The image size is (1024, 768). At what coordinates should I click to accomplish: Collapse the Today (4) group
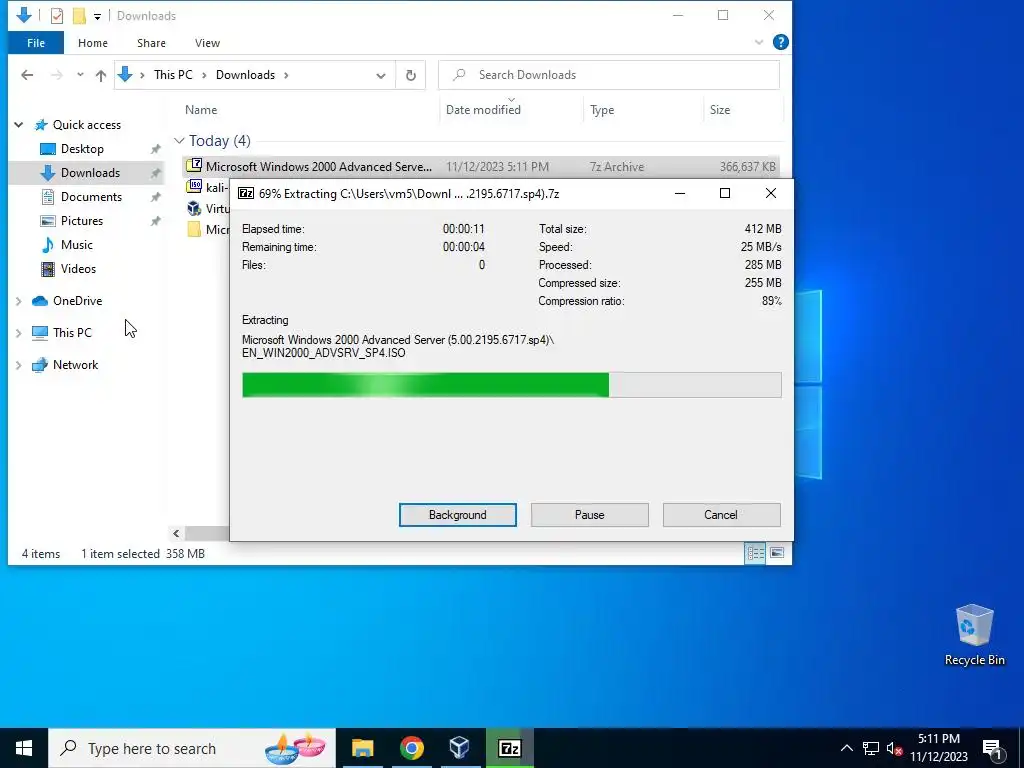click(179, 141)
